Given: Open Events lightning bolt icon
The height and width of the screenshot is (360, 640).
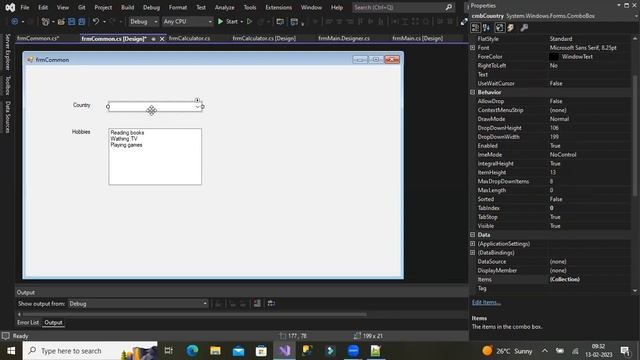Looking at the screenshot, I should coord(511,27).
